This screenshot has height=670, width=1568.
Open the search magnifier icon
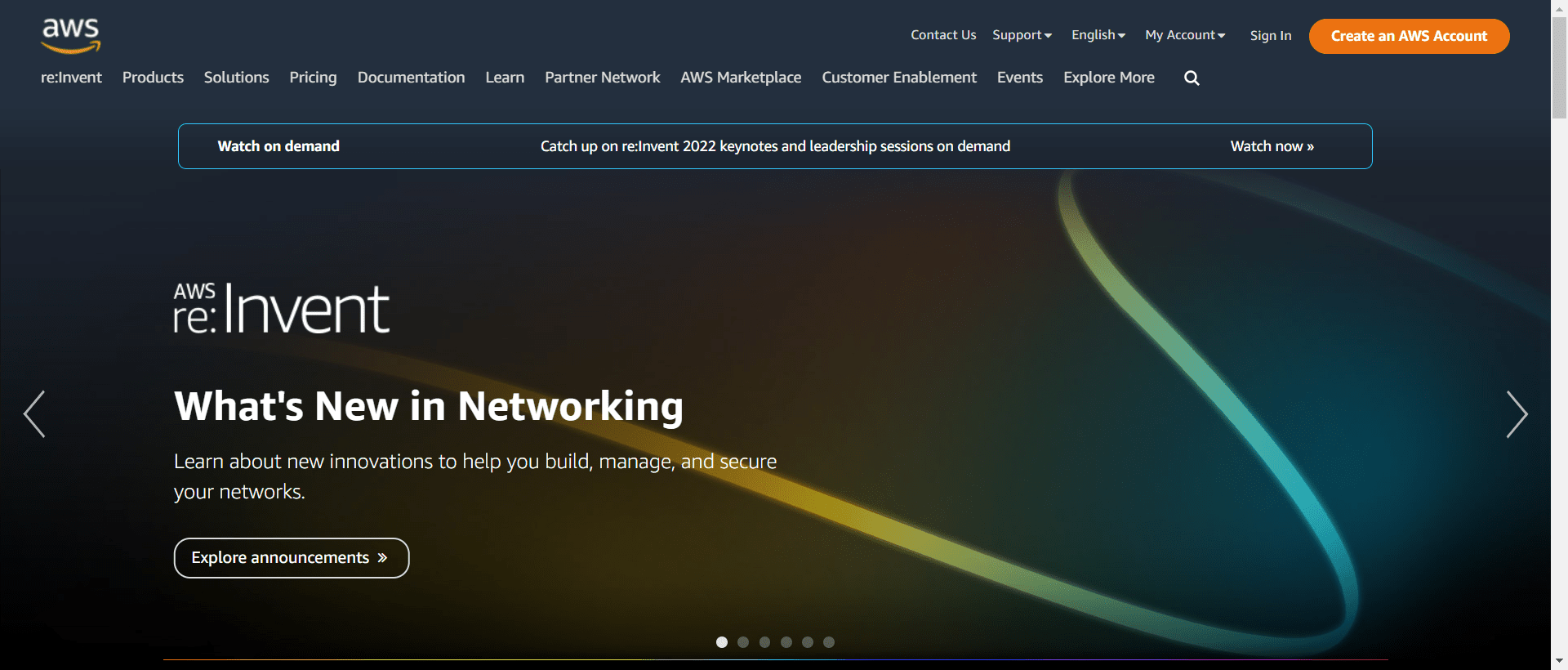pos(1192,78)
